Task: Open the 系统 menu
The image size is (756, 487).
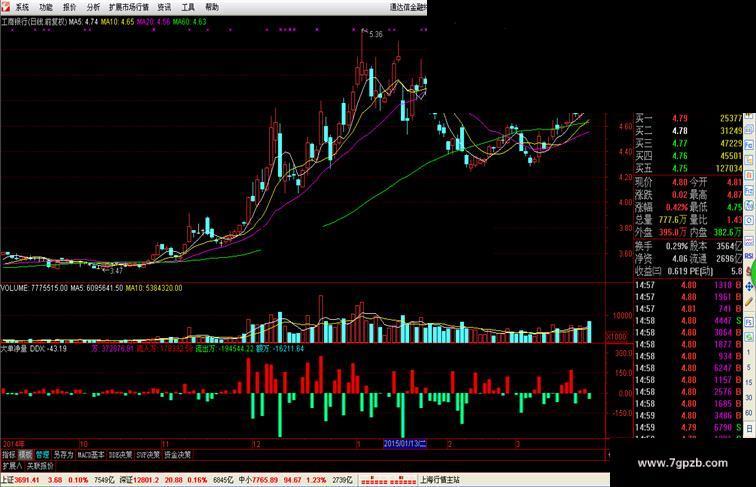Action: [22, 7]
